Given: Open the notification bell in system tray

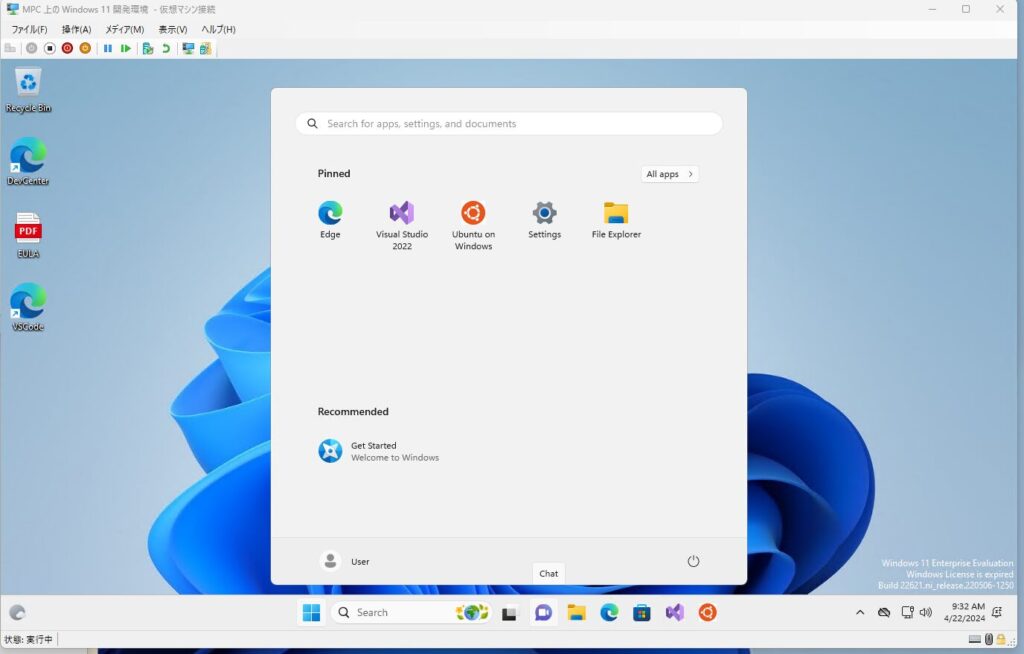Looking at the screenshot, I should pos(997,613).
